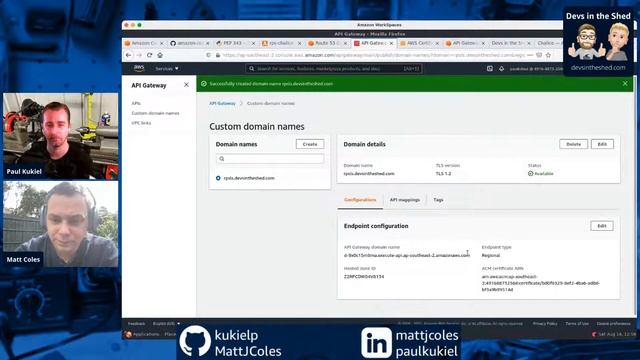Select the Z2RPCDW04V8134 hosted zone ID
This screenshot has width=640, height=360.
coord(364,276)
